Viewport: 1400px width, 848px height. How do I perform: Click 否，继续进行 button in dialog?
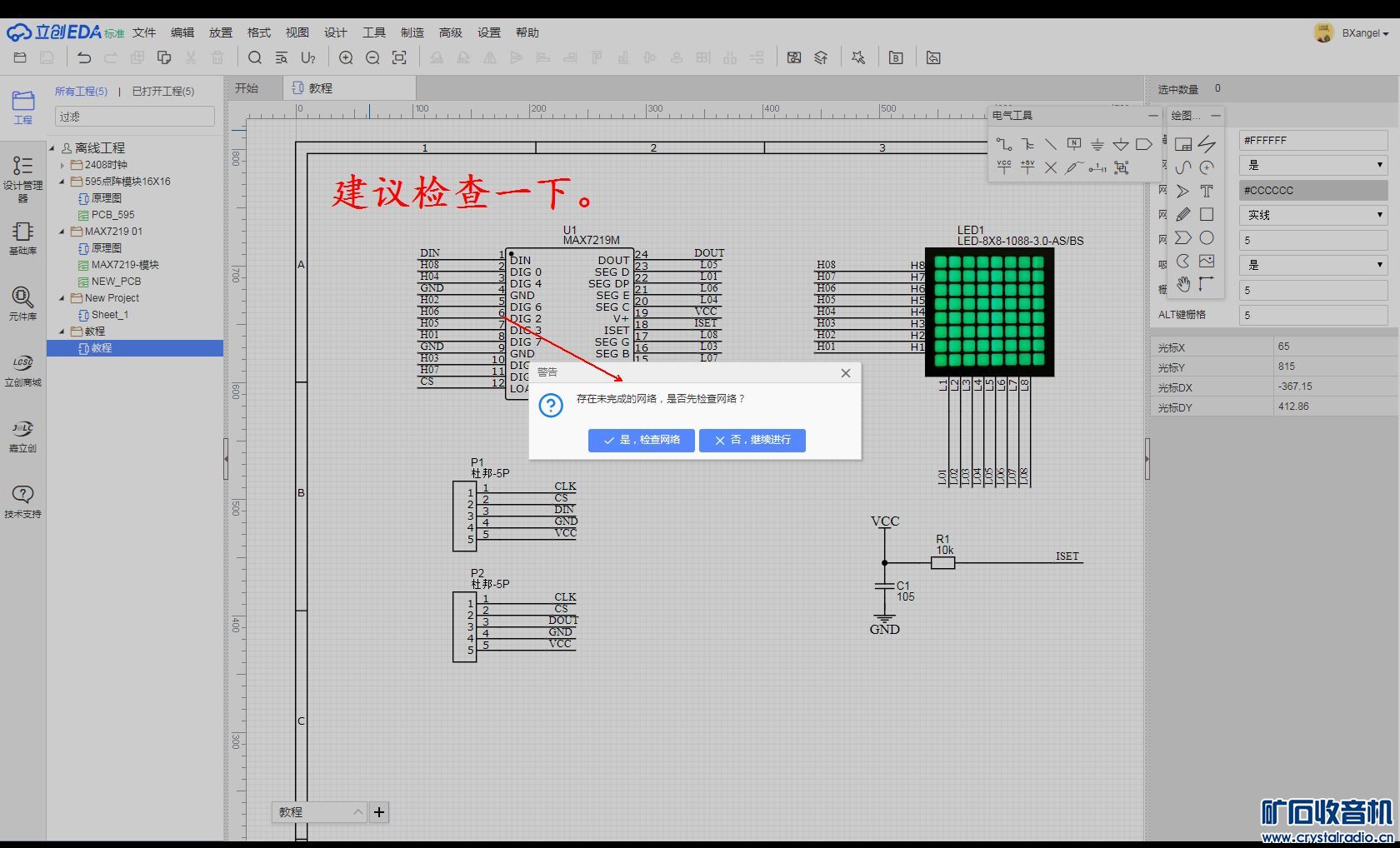[x=752, y=440]
